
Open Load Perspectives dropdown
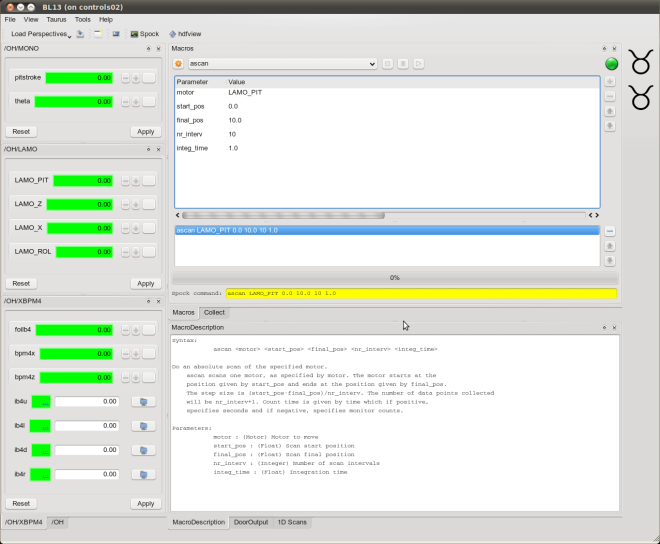[x=41, y=34]
